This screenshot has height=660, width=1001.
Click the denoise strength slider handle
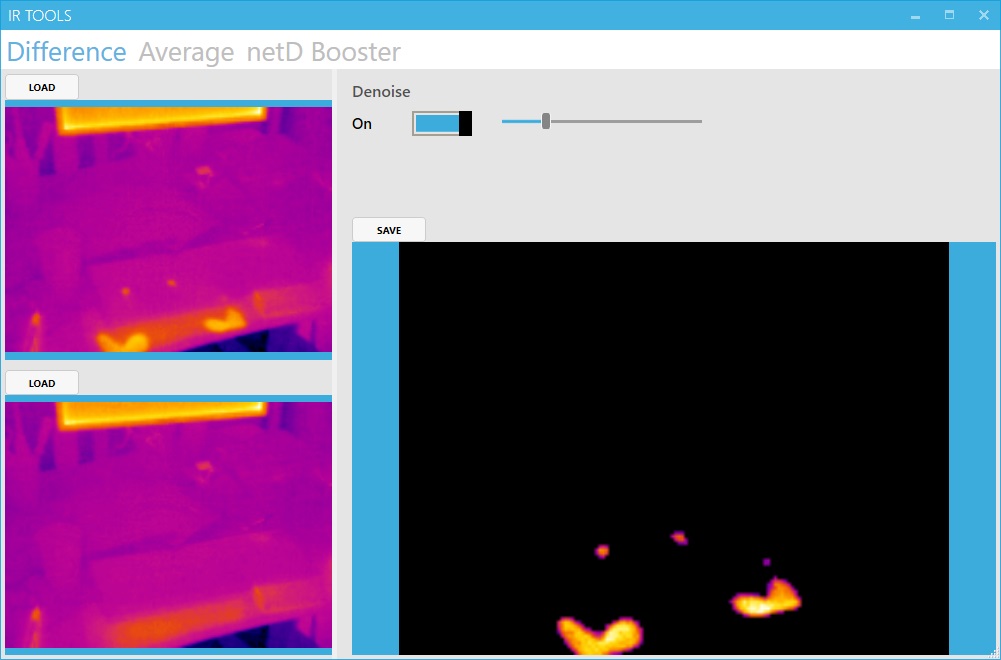click(545, 120)
